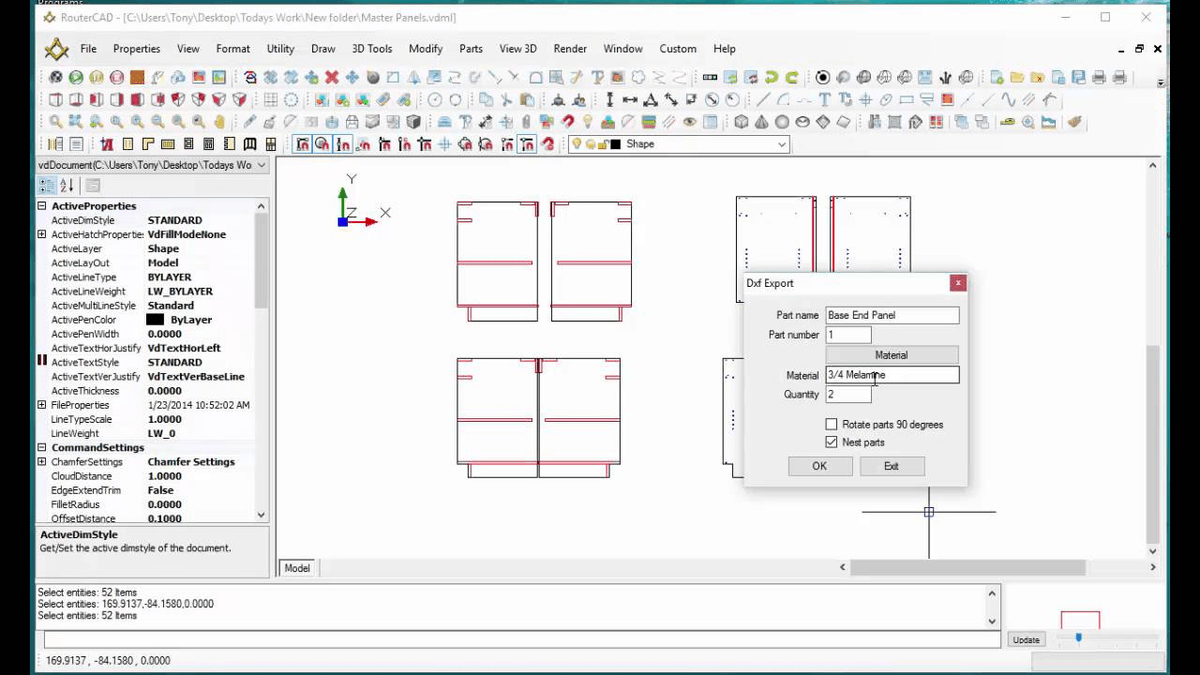The width and height of the screenshot is (1200, 675).
Task: Click the open folder icon in toolbar
Action: (x=1017, y=77)
